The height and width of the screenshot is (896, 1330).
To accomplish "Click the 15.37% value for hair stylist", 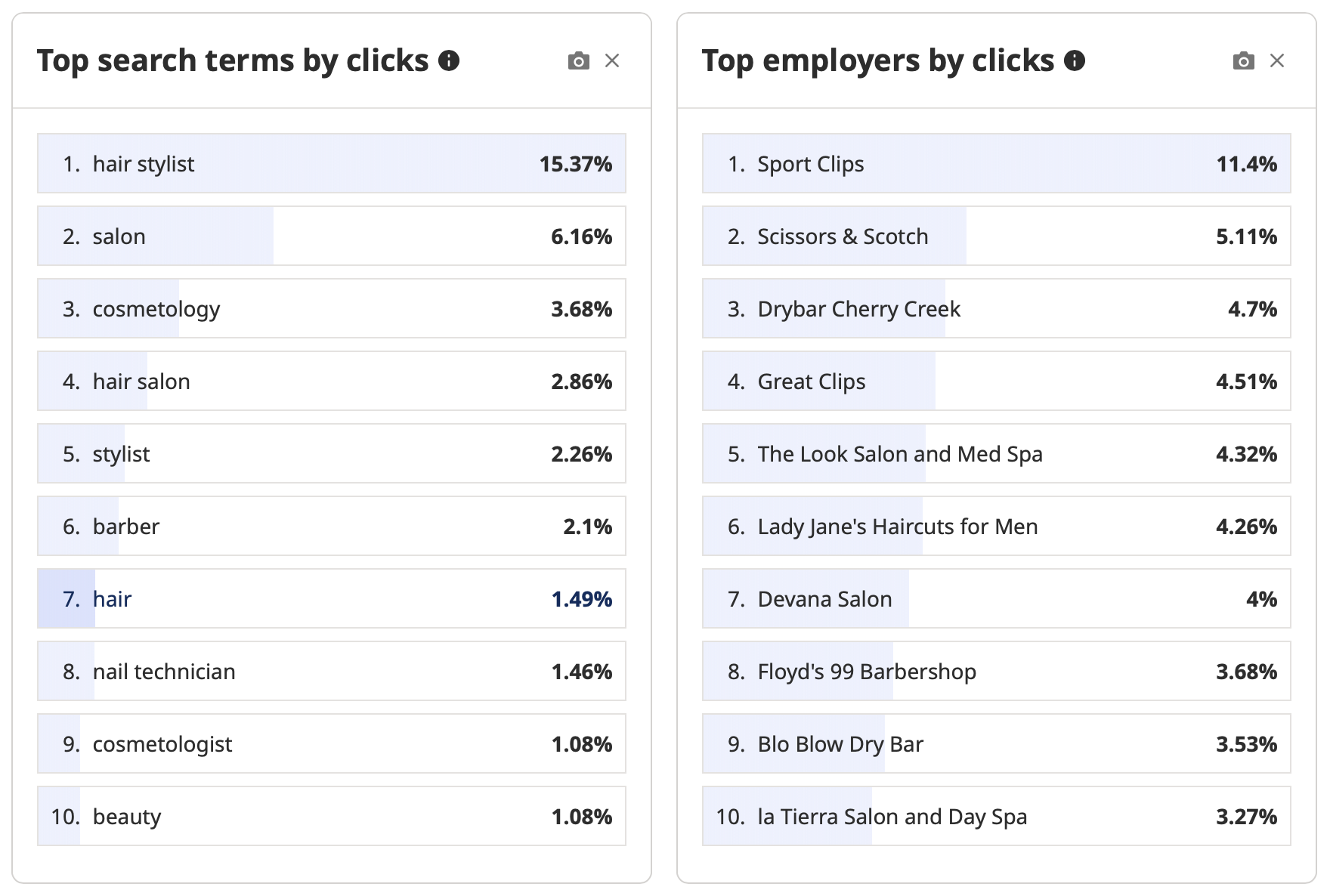I will point(576,164).
